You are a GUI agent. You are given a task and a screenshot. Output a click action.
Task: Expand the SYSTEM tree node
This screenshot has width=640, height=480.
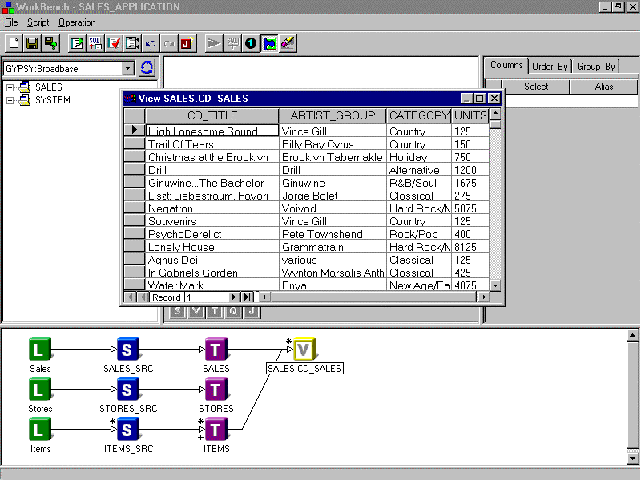[10, 100]
